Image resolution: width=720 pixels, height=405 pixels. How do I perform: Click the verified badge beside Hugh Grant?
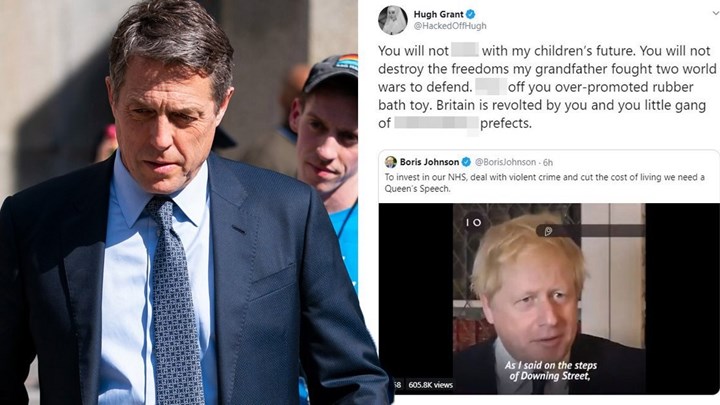tap(470, 14)
